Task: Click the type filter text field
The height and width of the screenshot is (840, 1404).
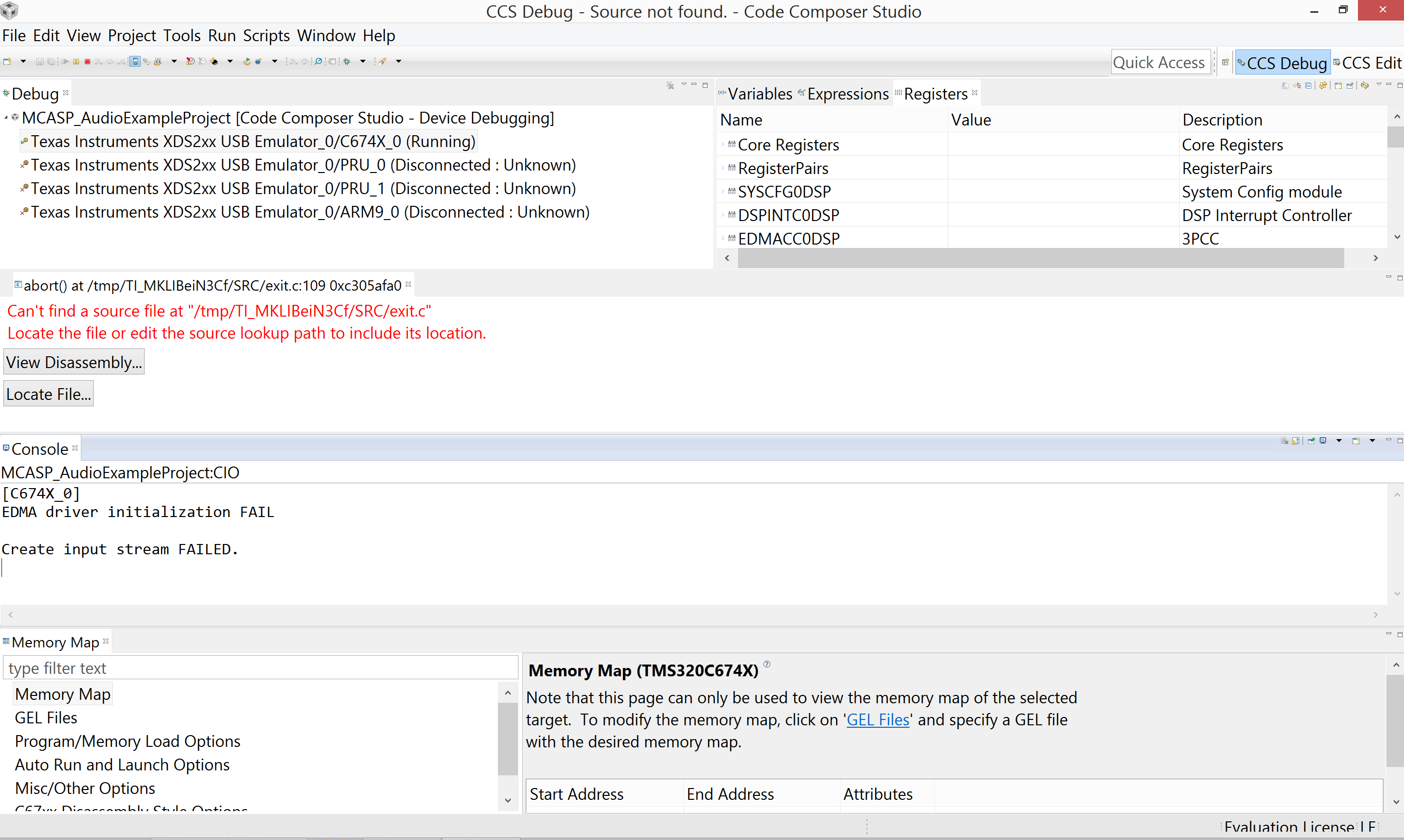Action: point(260,668)
